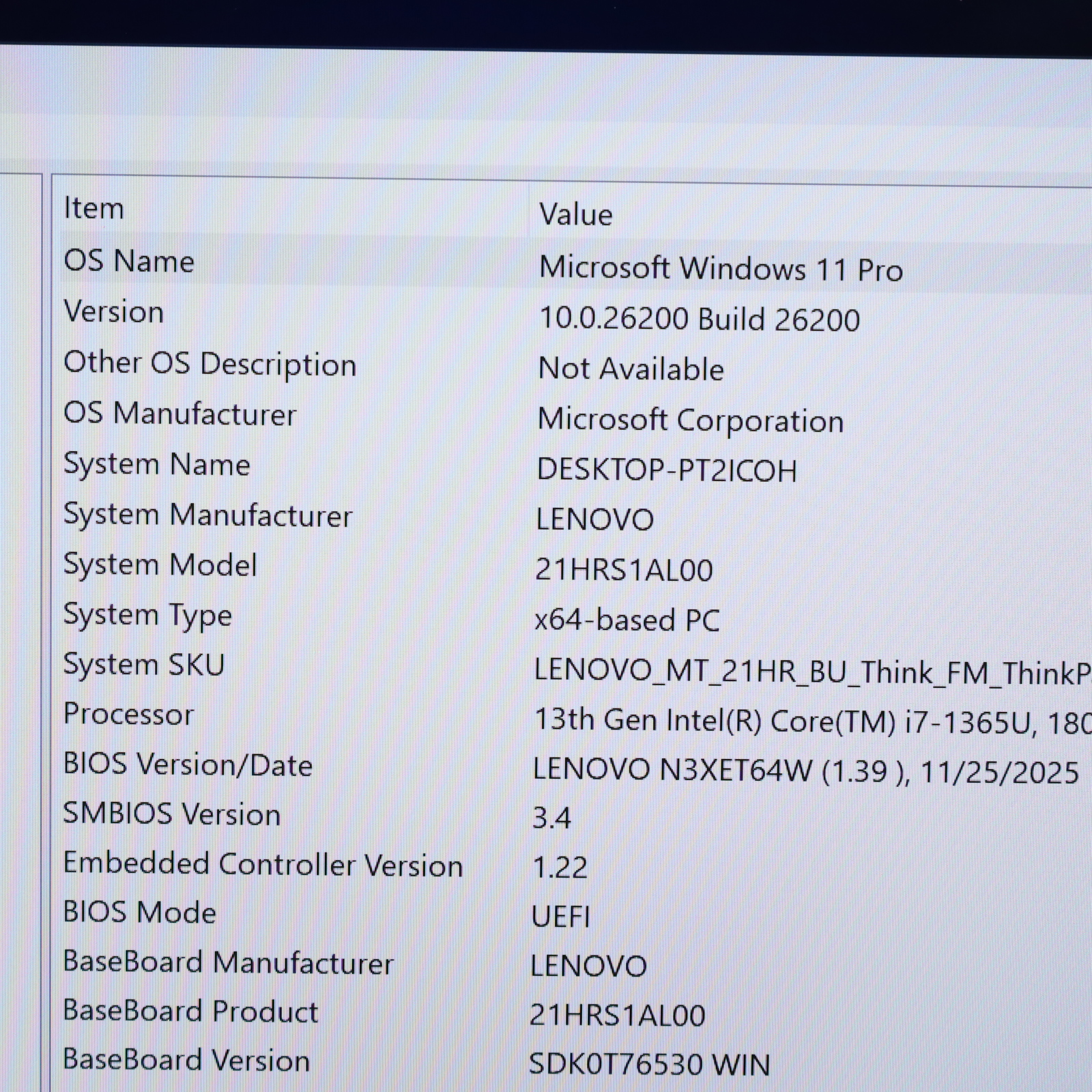Click the UEFI value

pyautogui.click(x=560, y=917)
